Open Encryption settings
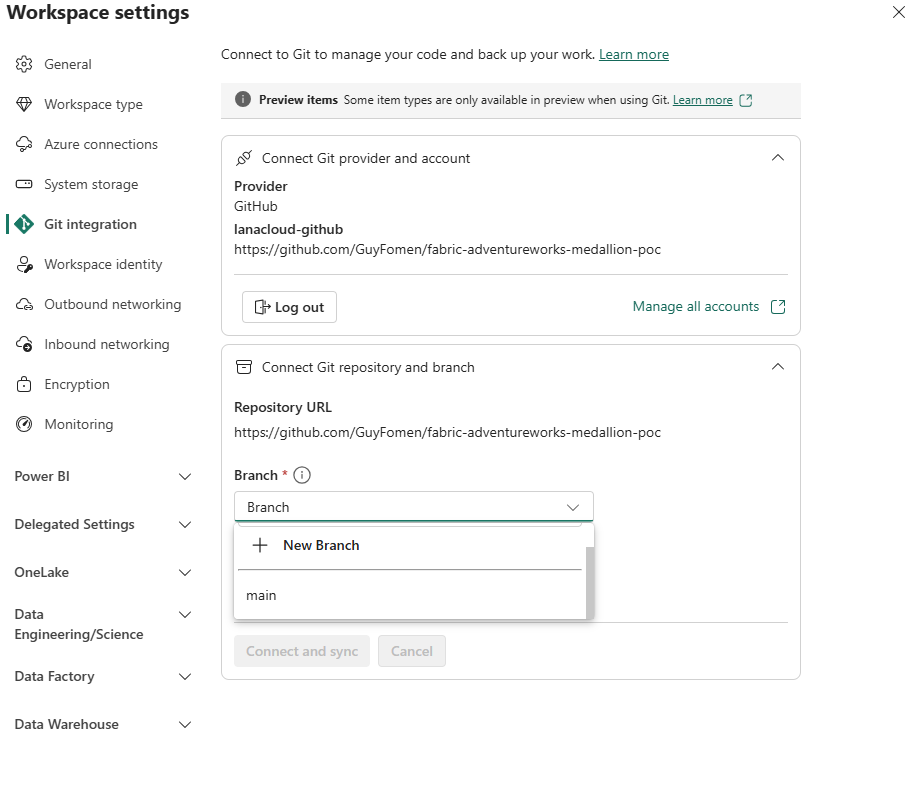Viewport: 923px width, 786px height. [x=77, y=384]
